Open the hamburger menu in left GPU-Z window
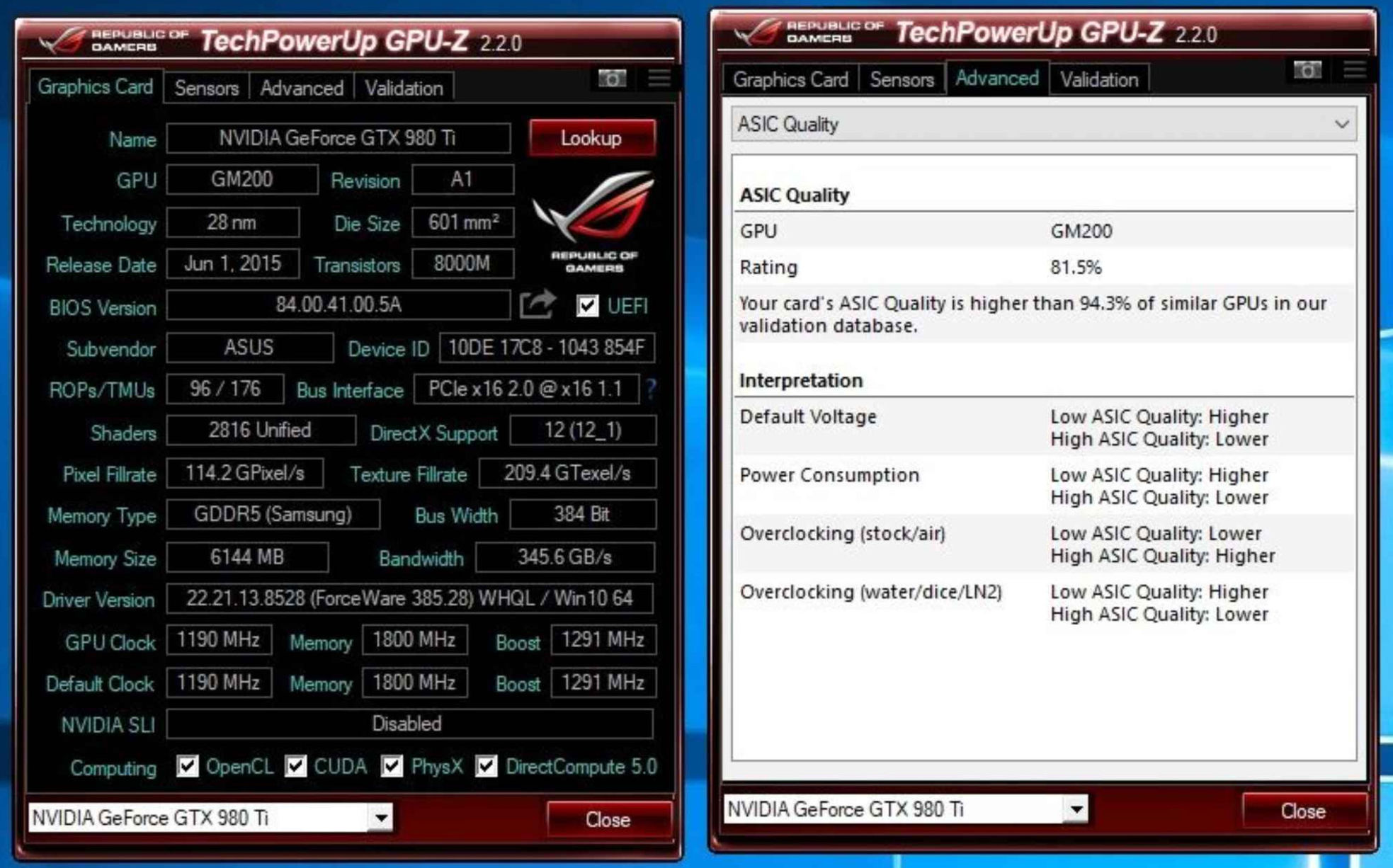 (x=659, y=78)
